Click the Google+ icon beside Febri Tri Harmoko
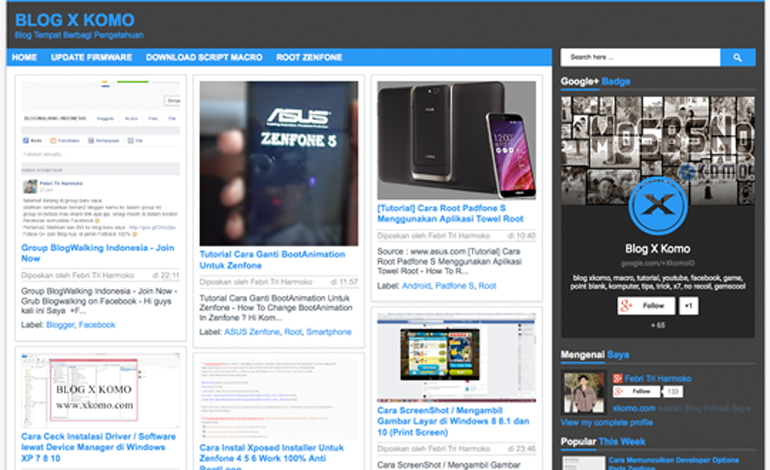The width and height of the screenshot is (770, 470). point(617,378)
